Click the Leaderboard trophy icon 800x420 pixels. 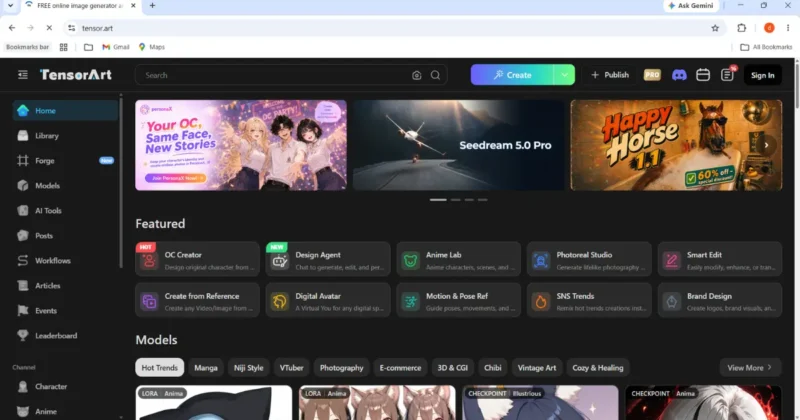point(22,335)
